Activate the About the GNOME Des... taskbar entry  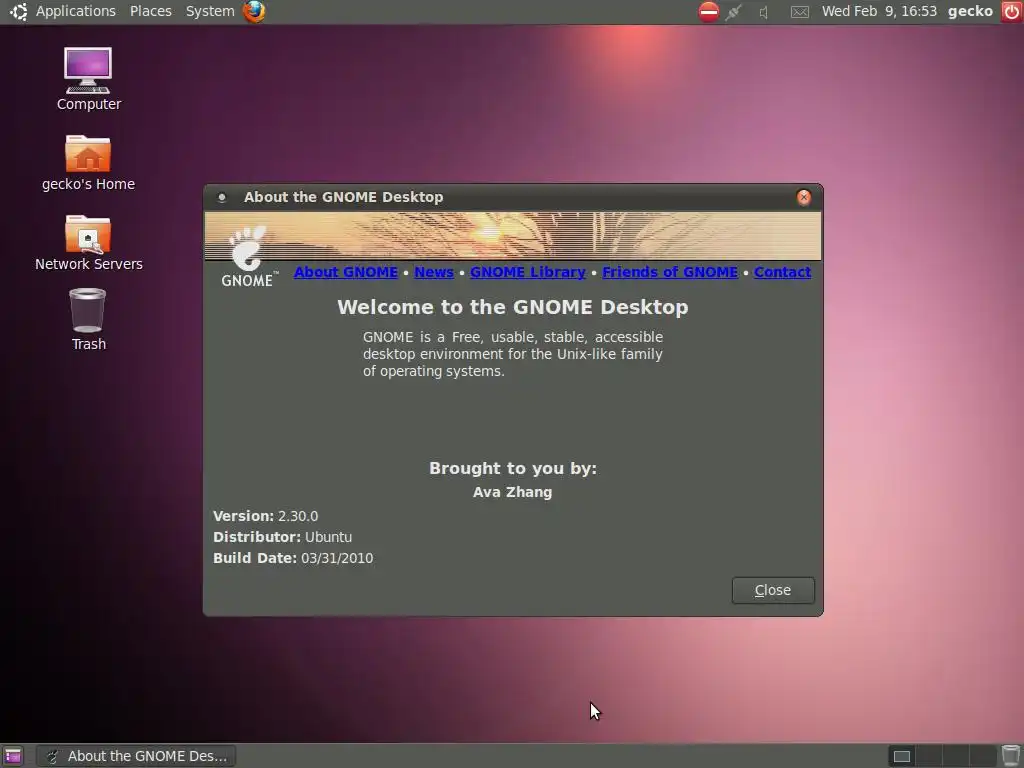[136, 756]
